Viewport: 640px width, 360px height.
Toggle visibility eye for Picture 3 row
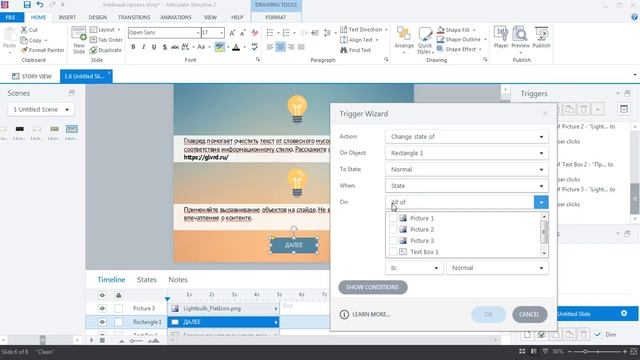(x=102, y=308)
